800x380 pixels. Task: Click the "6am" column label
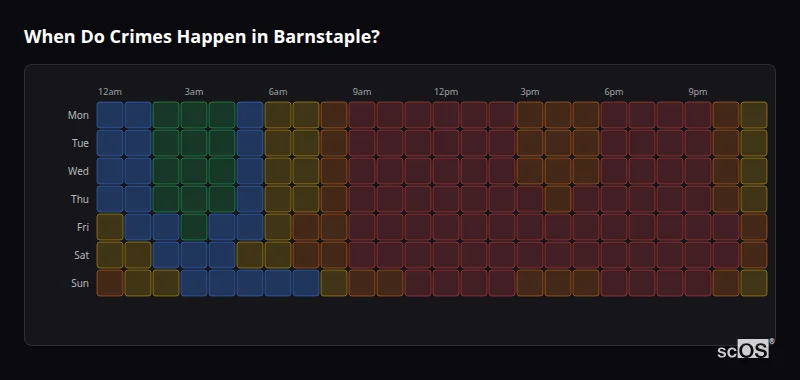278,92
